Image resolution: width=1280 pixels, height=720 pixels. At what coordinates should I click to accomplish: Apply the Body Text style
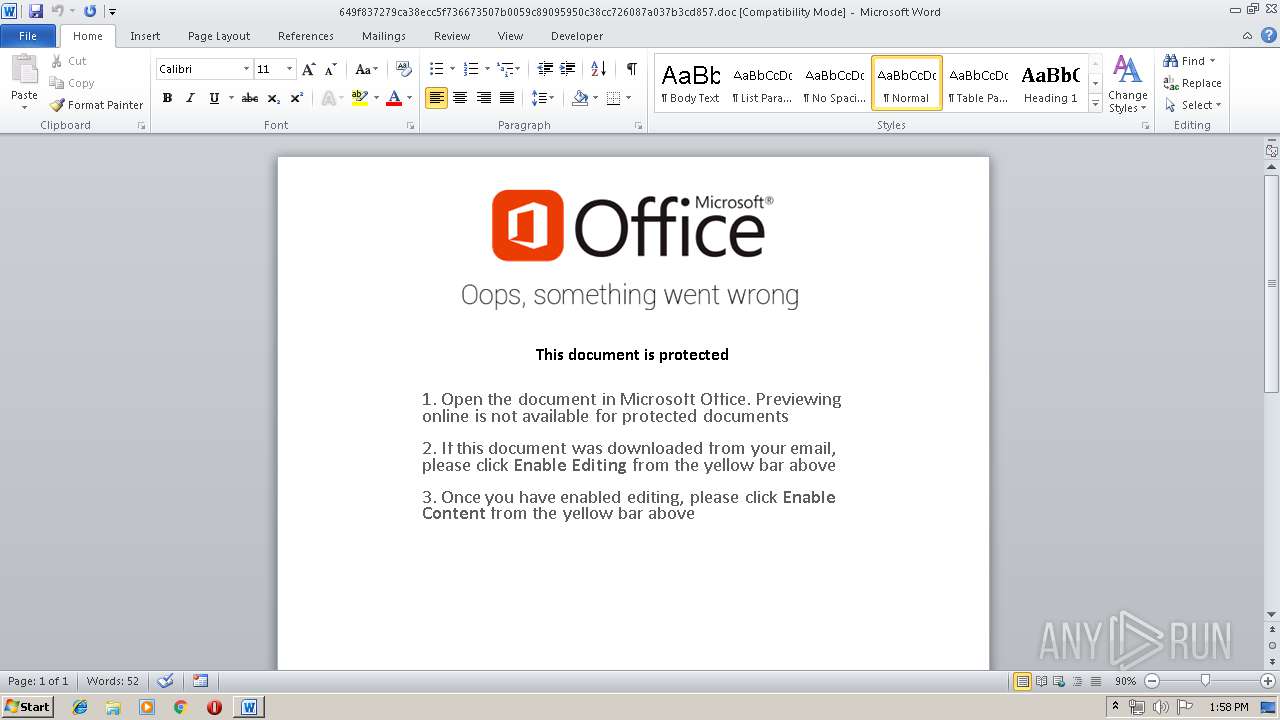pyautogui.click(x=690, y=83)
